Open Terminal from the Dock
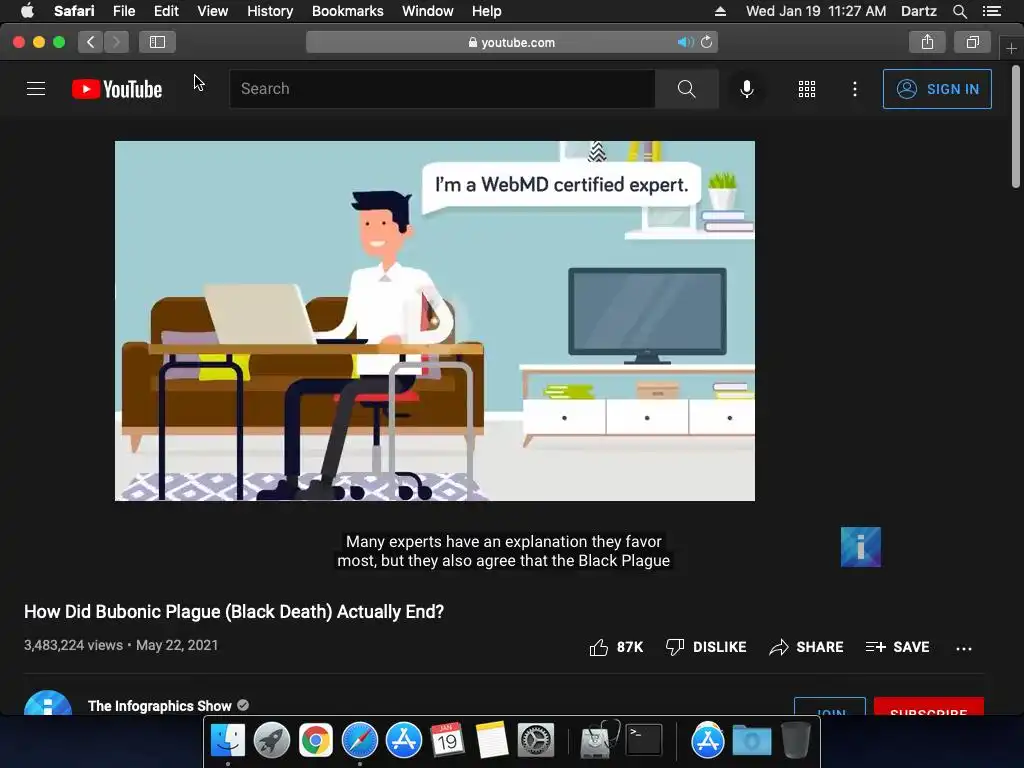The image size is (1024, 768). click(644, 741)
